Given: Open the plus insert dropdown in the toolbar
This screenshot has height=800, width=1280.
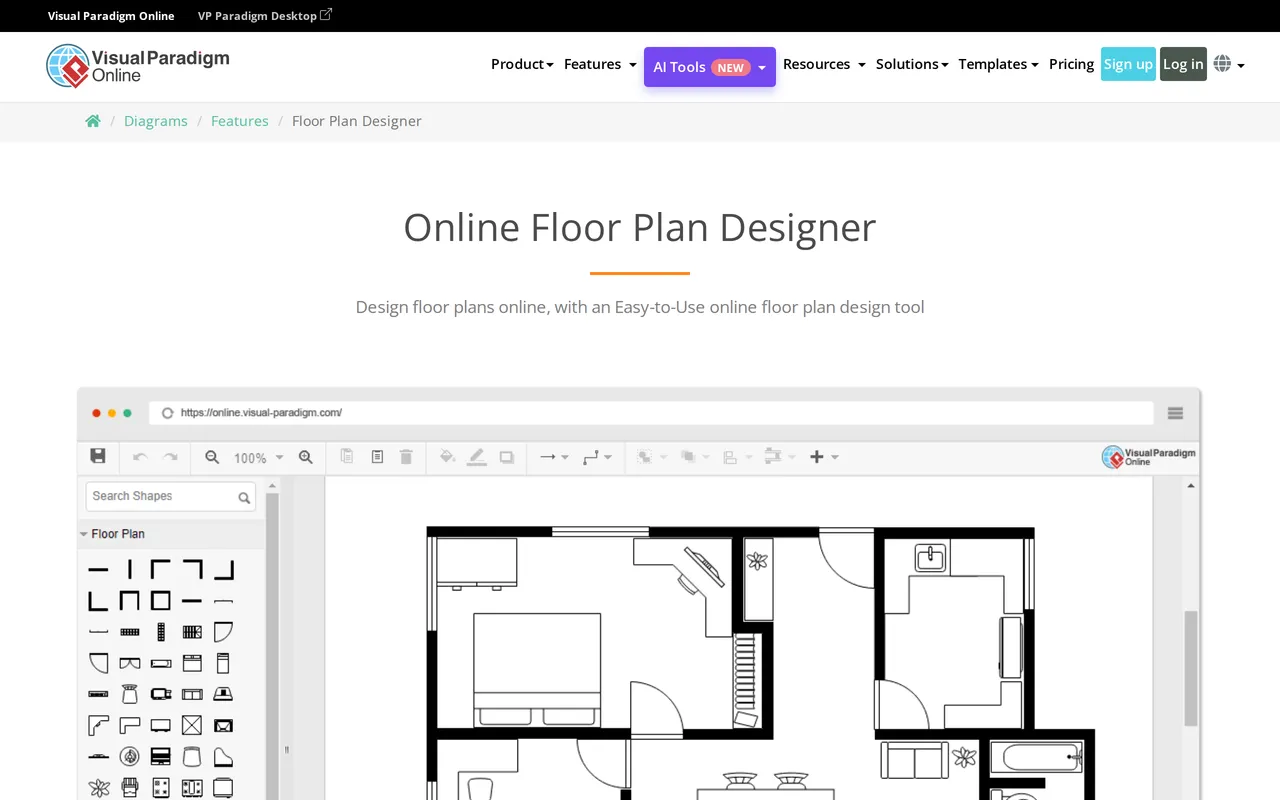Looking at the screenshot, I should coord(824,457).
